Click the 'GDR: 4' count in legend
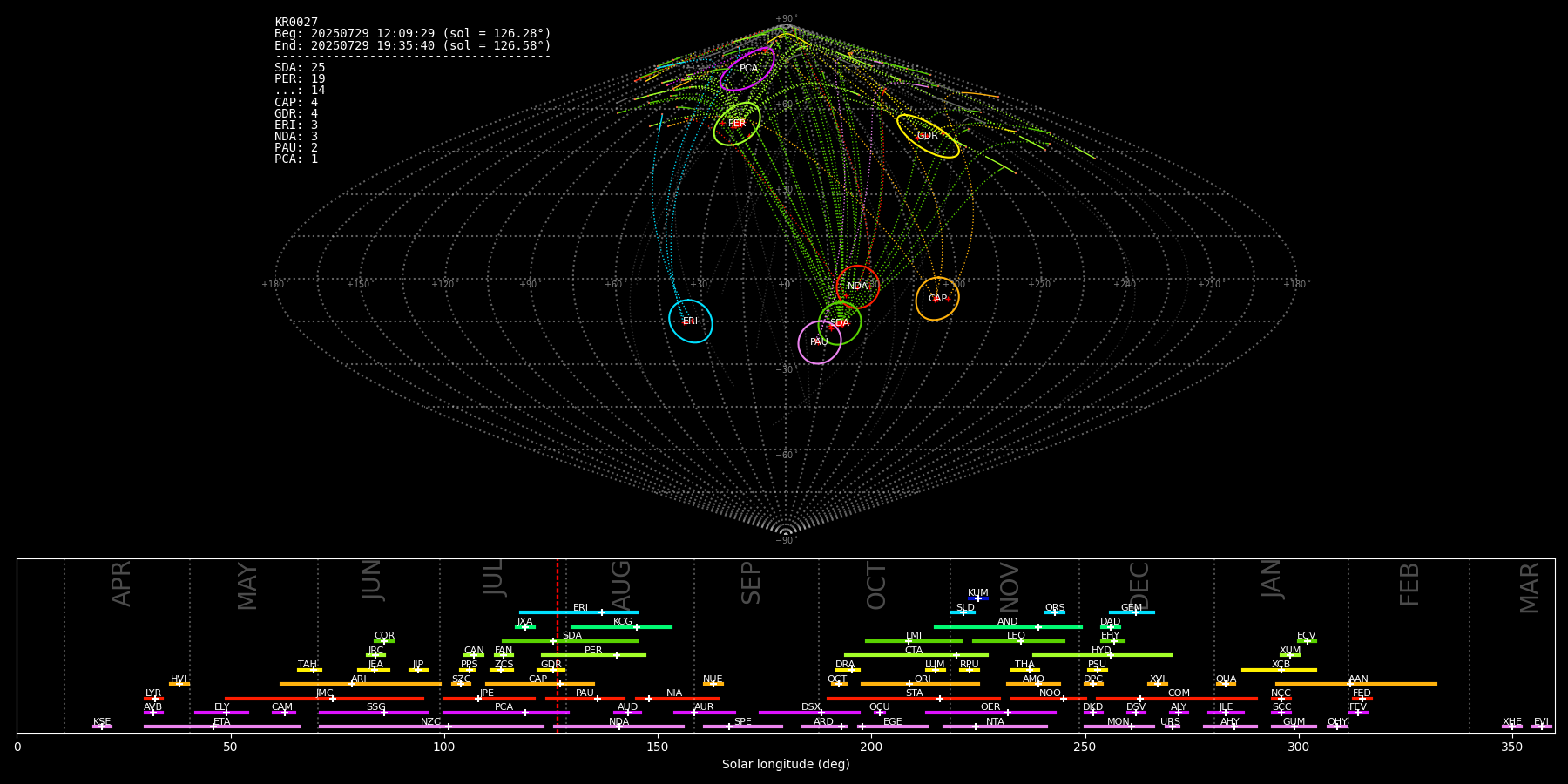 click(x=296, y=114)
